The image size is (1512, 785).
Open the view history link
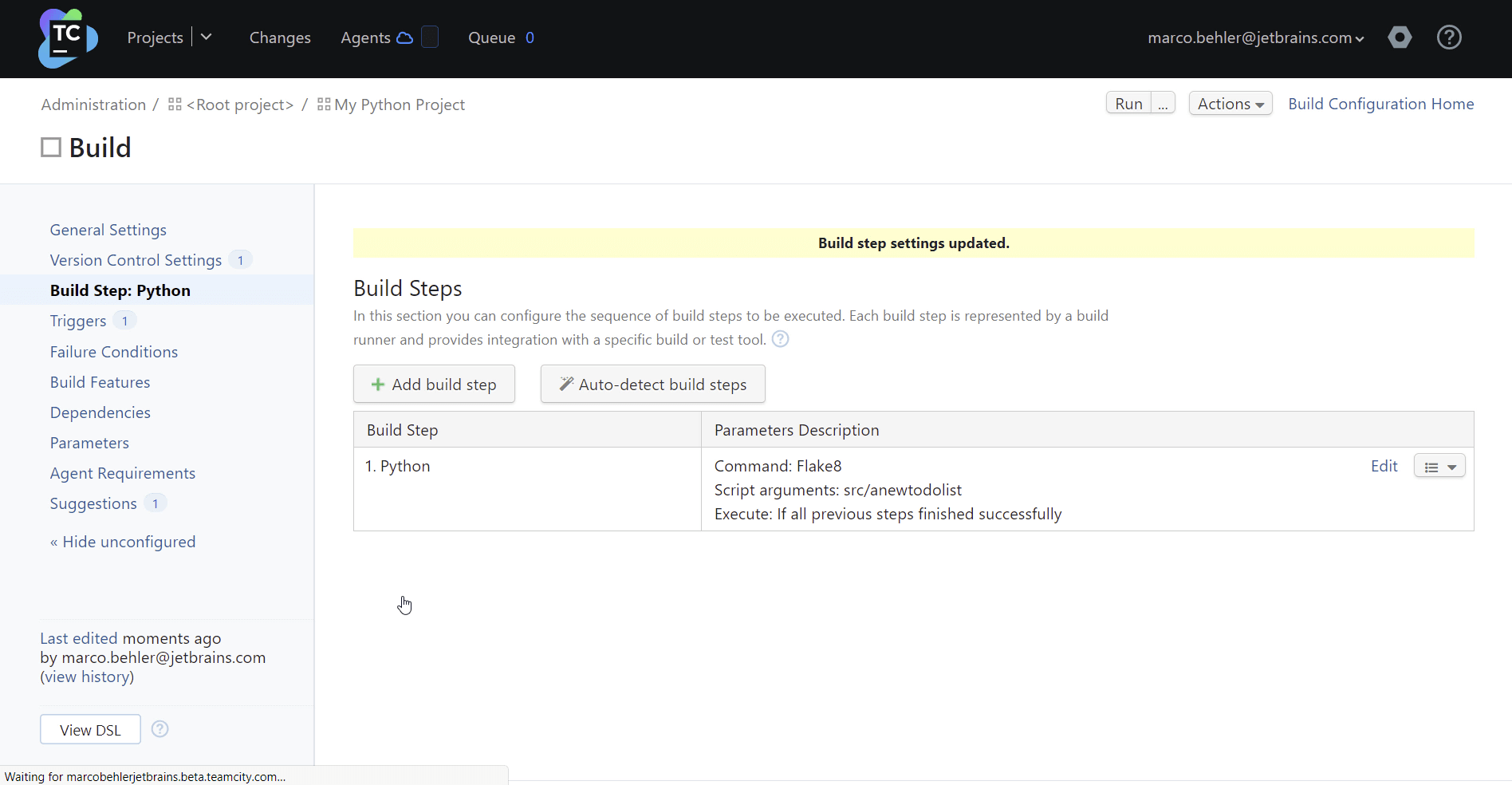point(87,677)
